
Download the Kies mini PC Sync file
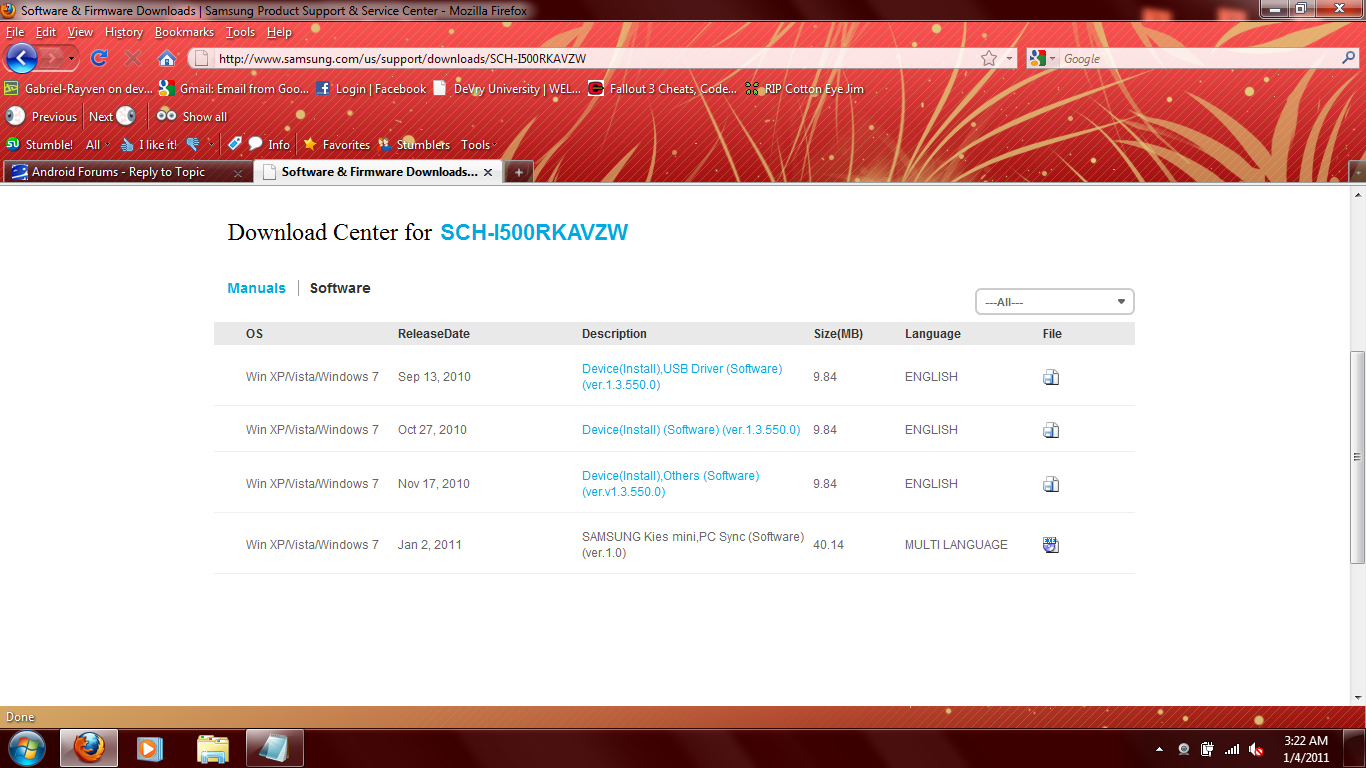(1050, 545)
